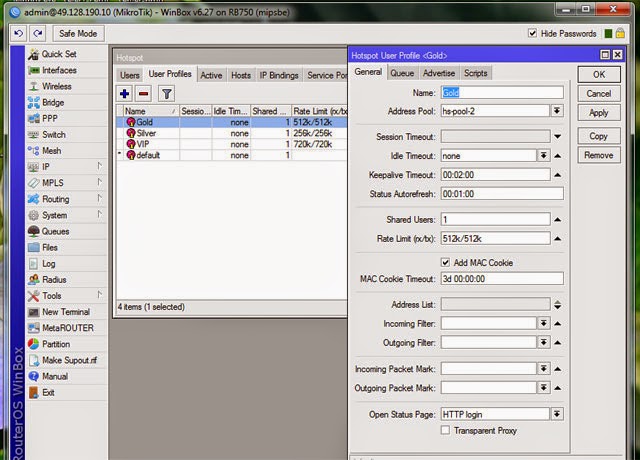Collapse the Shared Users field
640x460 pixels.
558,220
